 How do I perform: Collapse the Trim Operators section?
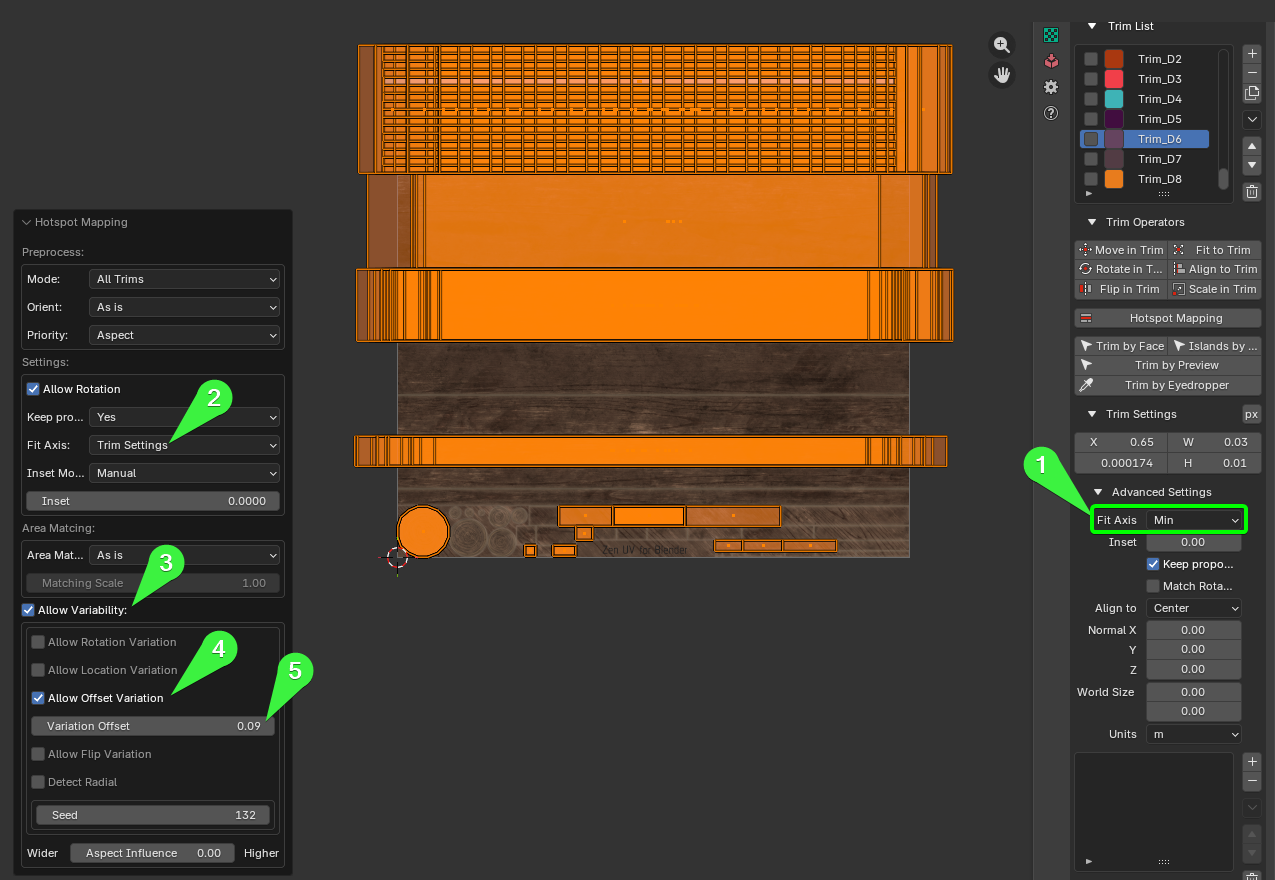(1093, 222)
